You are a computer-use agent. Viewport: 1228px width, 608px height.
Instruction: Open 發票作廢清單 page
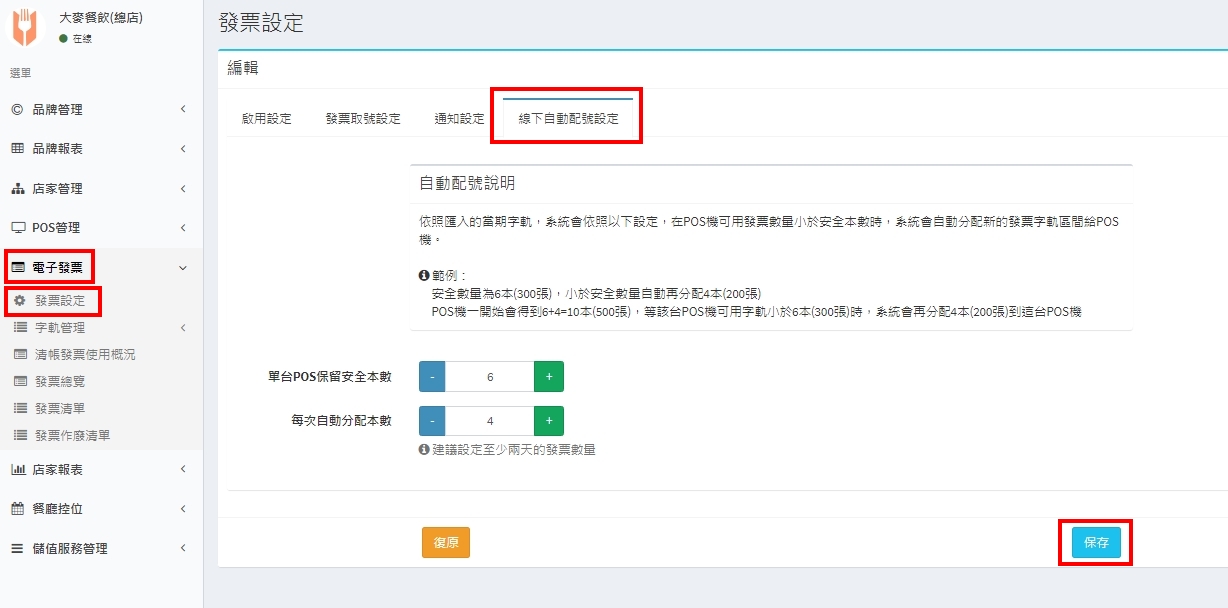point(72,435)
